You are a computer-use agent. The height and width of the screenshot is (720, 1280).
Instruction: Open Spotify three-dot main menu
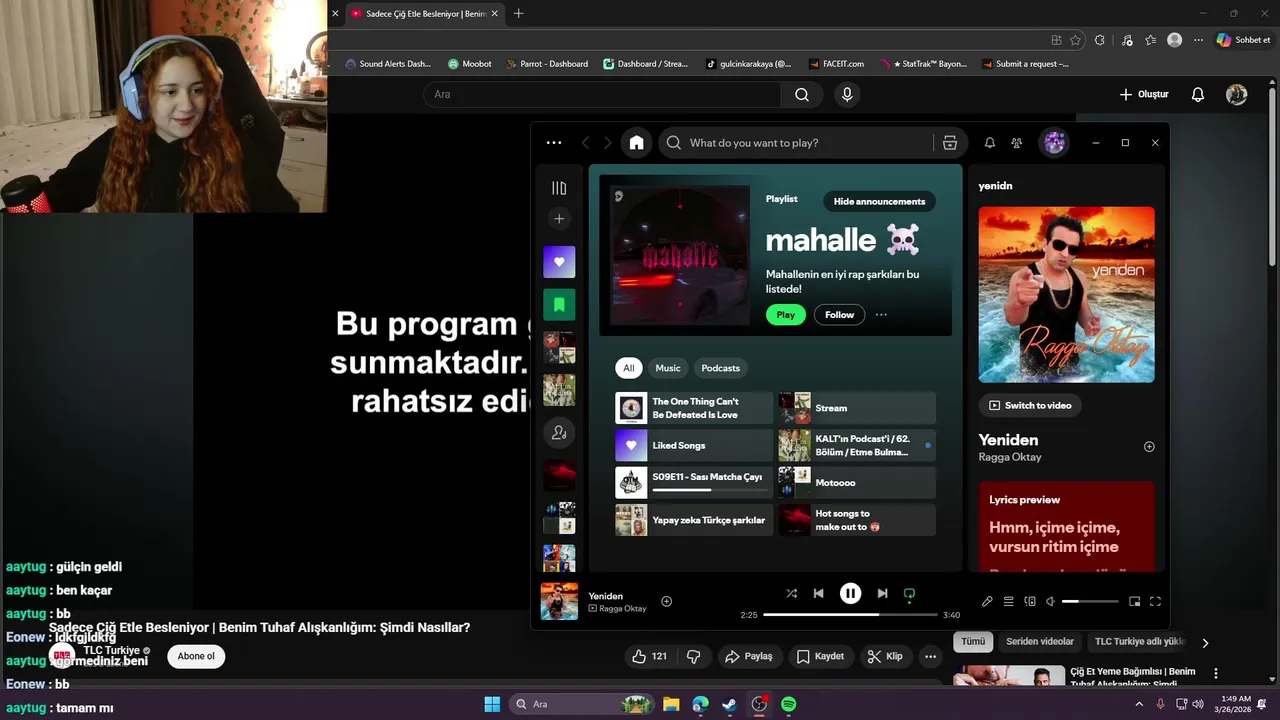pos(554,143)
